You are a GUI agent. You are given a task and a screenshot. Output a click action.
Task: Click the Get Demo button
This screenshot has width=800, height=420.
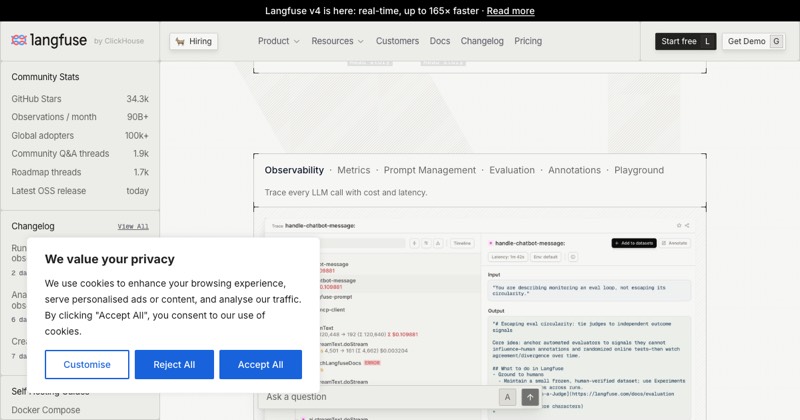(x=754, y=41)
